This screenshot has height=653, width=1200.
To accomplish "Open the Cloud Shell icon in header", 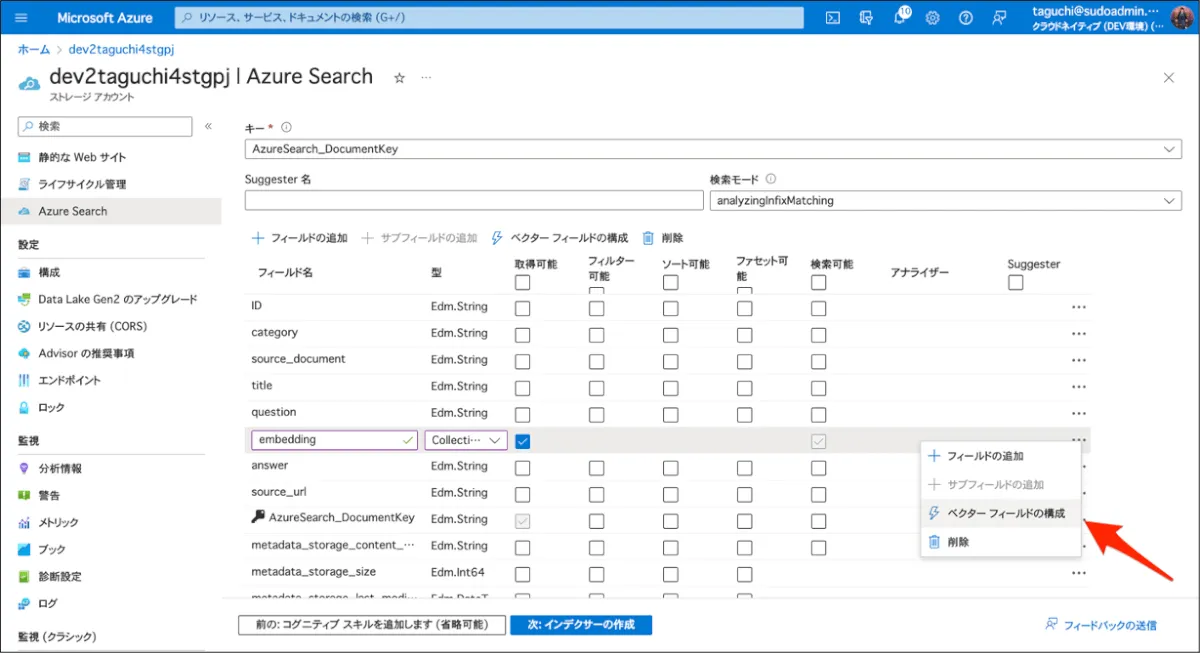I will point(832,18).
